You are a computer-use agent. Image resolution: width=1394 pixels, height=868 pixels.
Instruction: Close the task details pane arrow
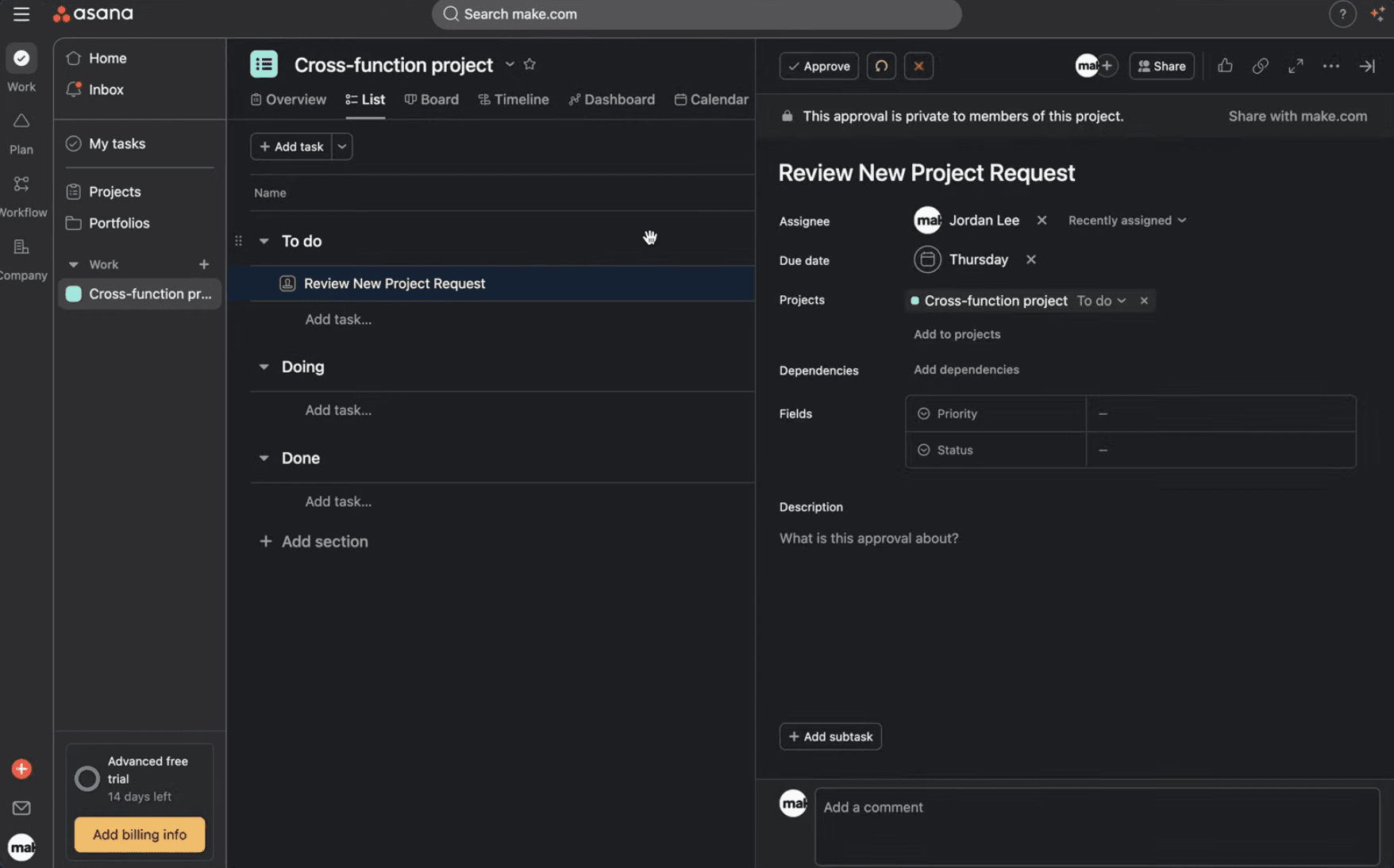point(1366,66)
